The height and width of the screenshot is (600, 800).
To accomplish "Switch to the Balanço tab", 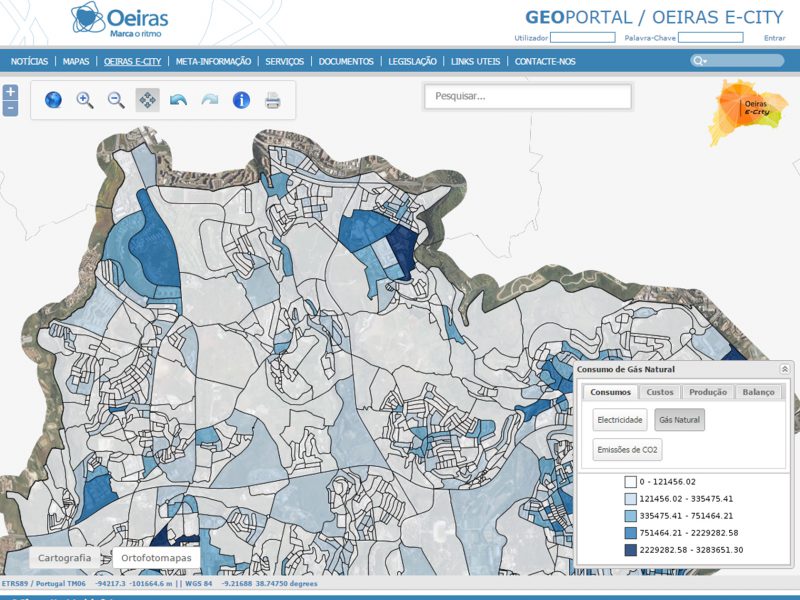I will [758, 392].
